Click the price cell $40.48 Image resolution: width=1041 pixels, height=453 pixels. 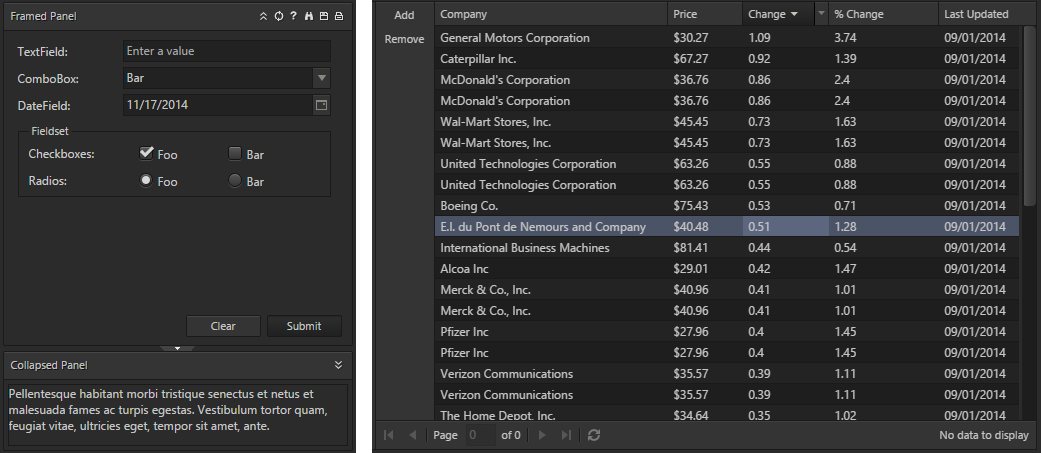point(705,227)
